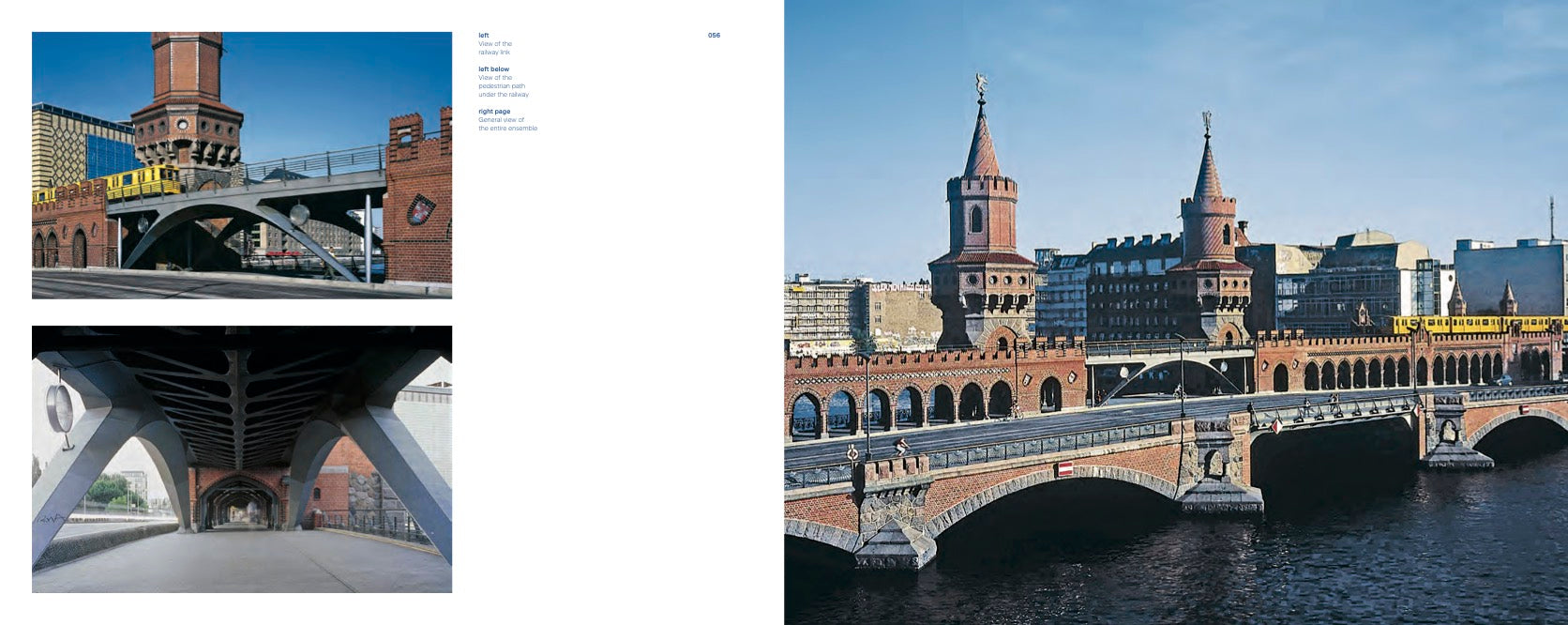The image size is (1568, 625).
Task: Click the river water in right photo
Action: [1313, 563]
